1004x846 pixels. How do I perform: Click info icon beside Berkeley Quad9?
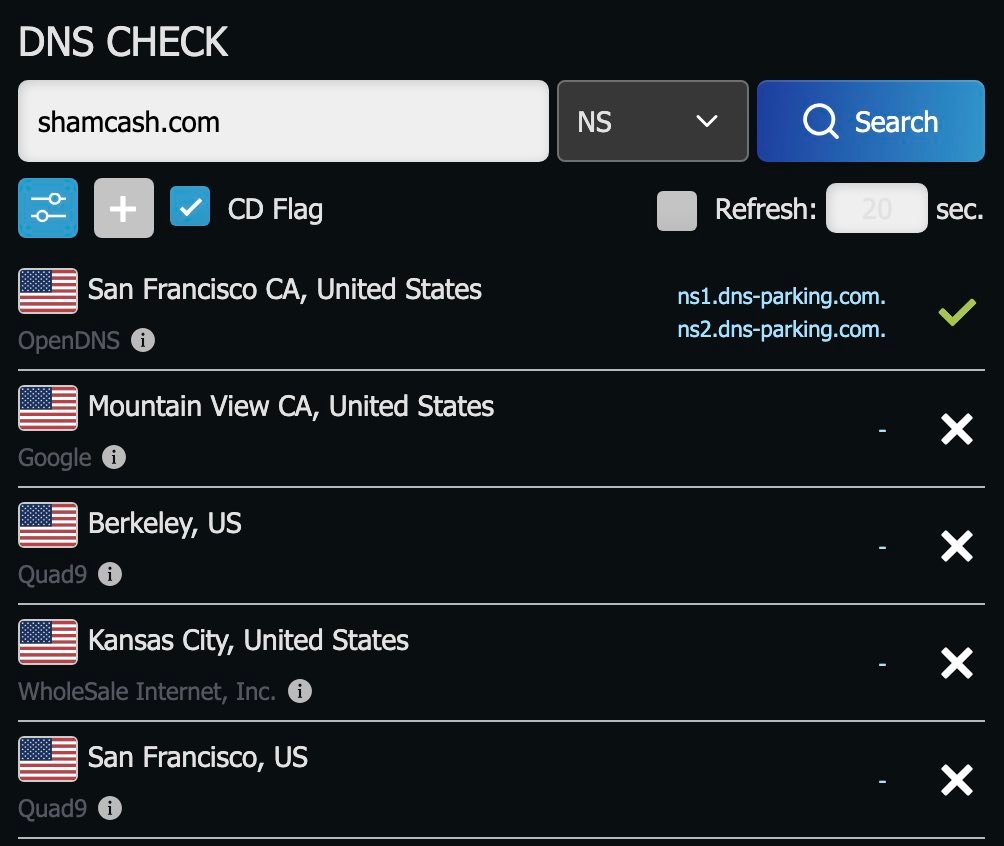click(x=109, y=574)
